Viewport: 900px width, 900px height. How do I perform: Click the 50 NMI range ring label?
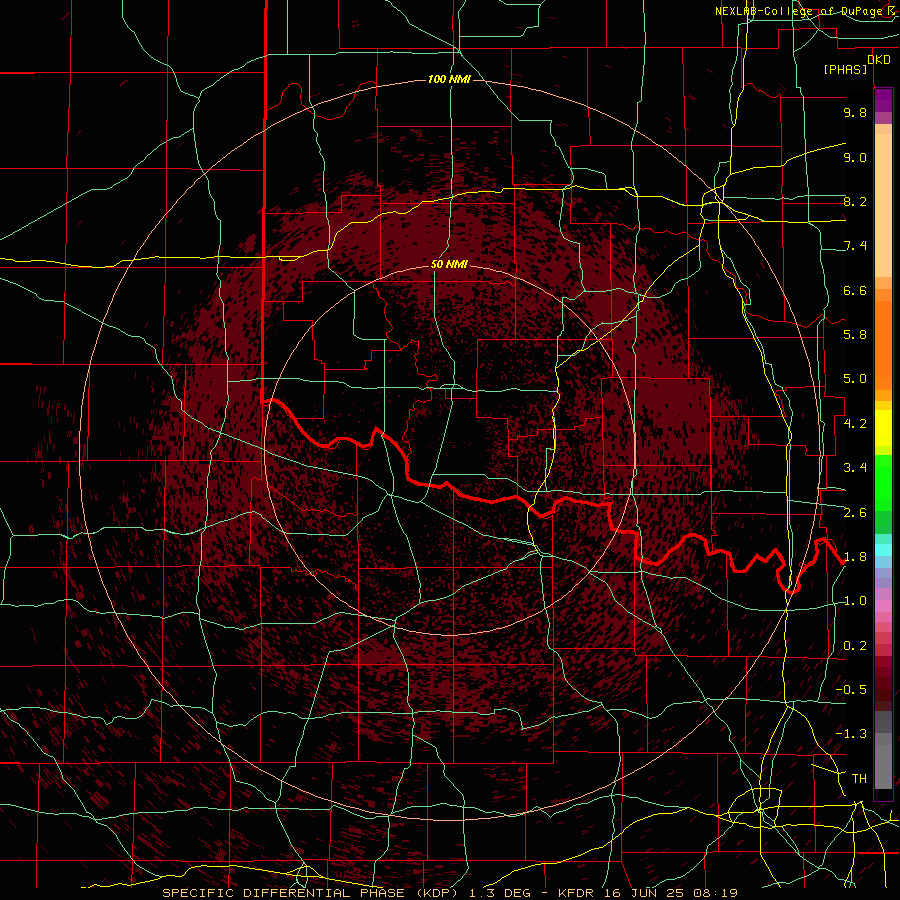pyautogui.click(x=449, y=264)
